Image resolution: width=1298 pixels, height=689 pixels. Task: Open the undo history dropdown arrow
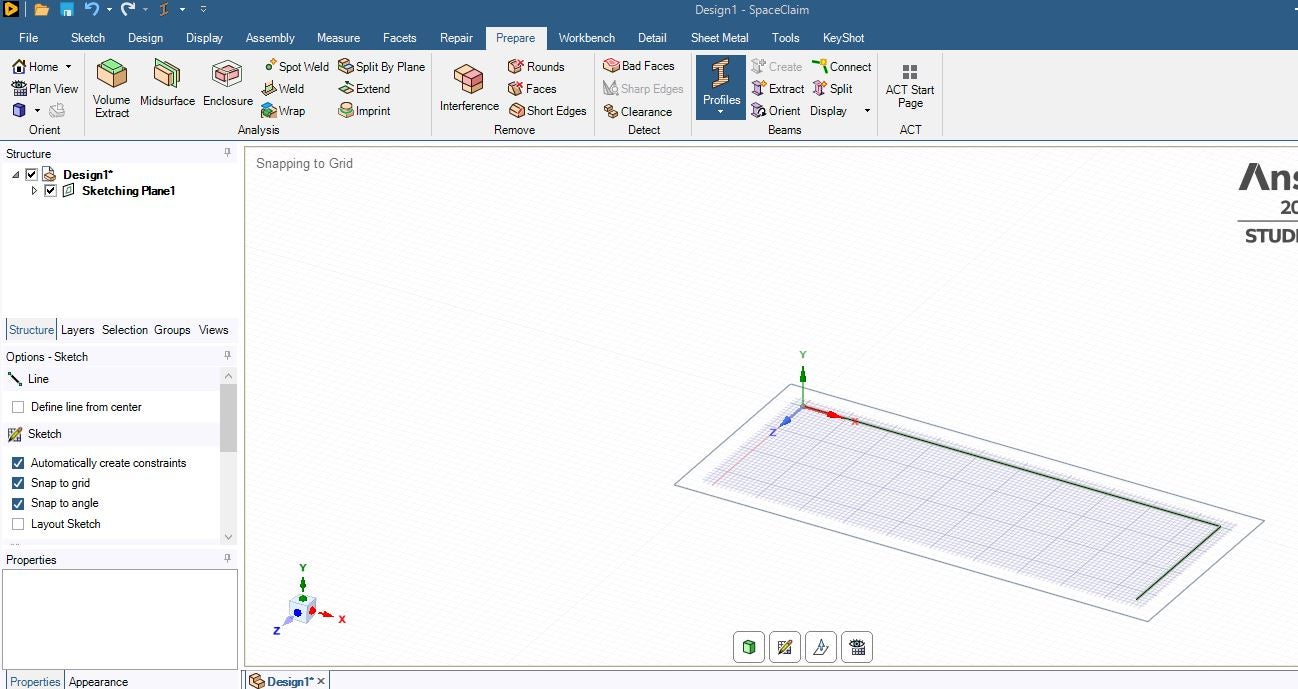pyautogui.click(x=108, y=10)
